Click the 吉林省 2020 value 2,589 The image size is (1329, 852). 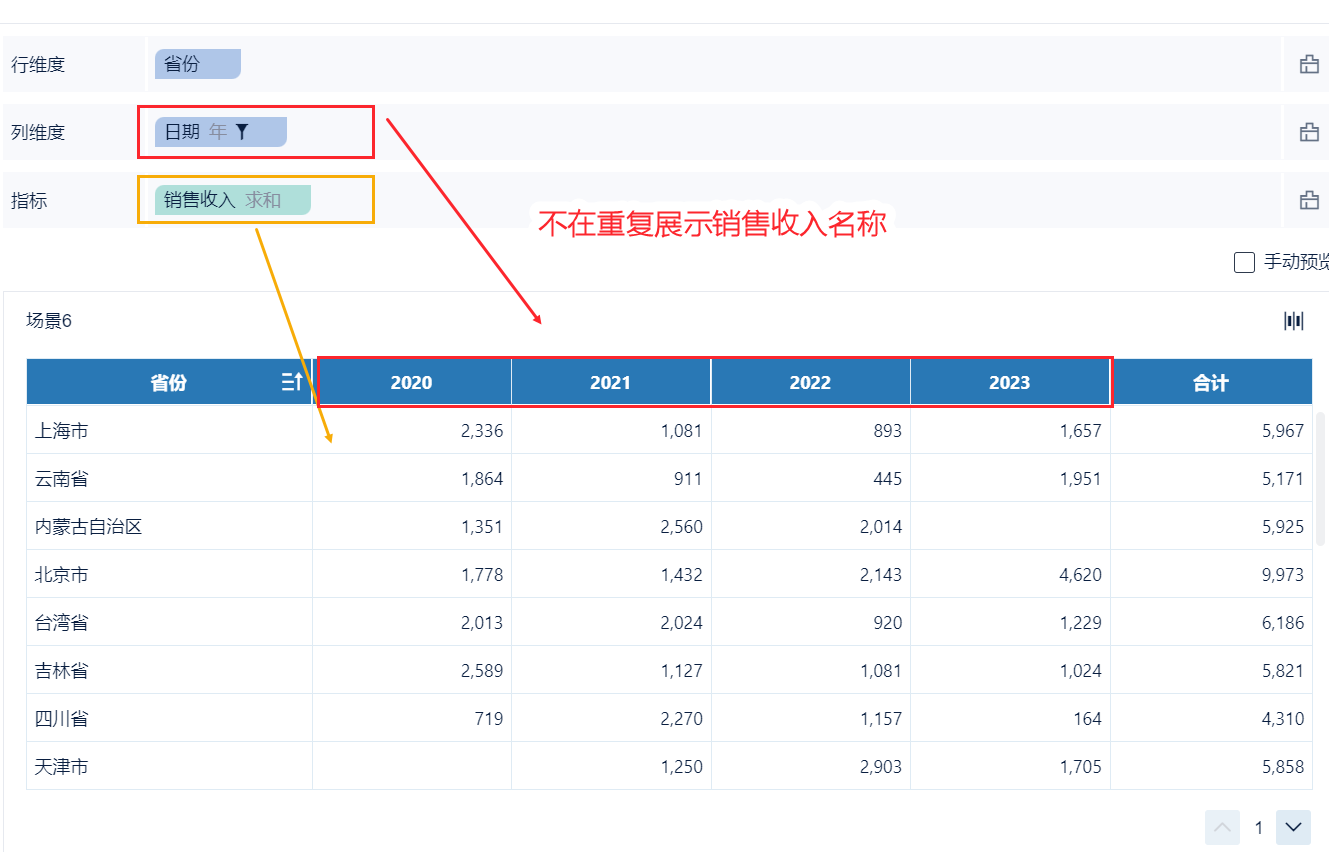482,671
